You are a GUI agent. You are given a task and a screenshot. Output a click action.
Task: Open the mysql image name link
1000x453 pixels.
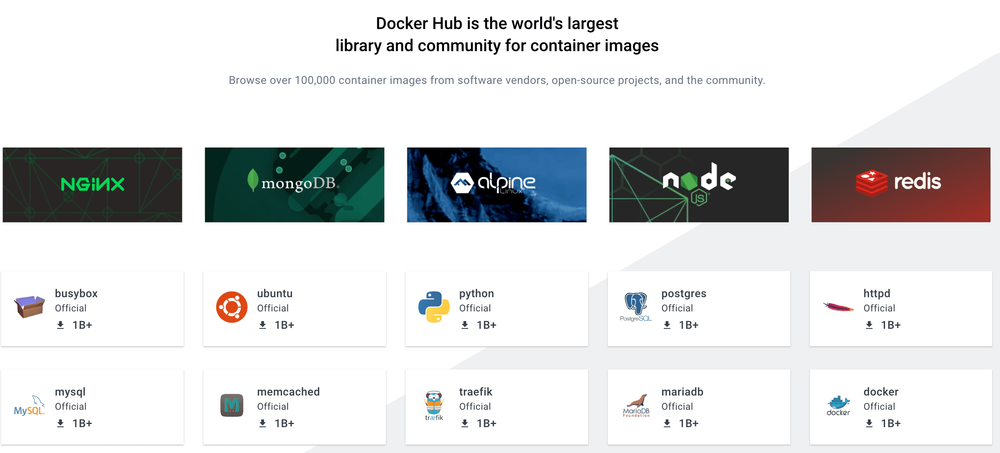(x=70, y=392)
